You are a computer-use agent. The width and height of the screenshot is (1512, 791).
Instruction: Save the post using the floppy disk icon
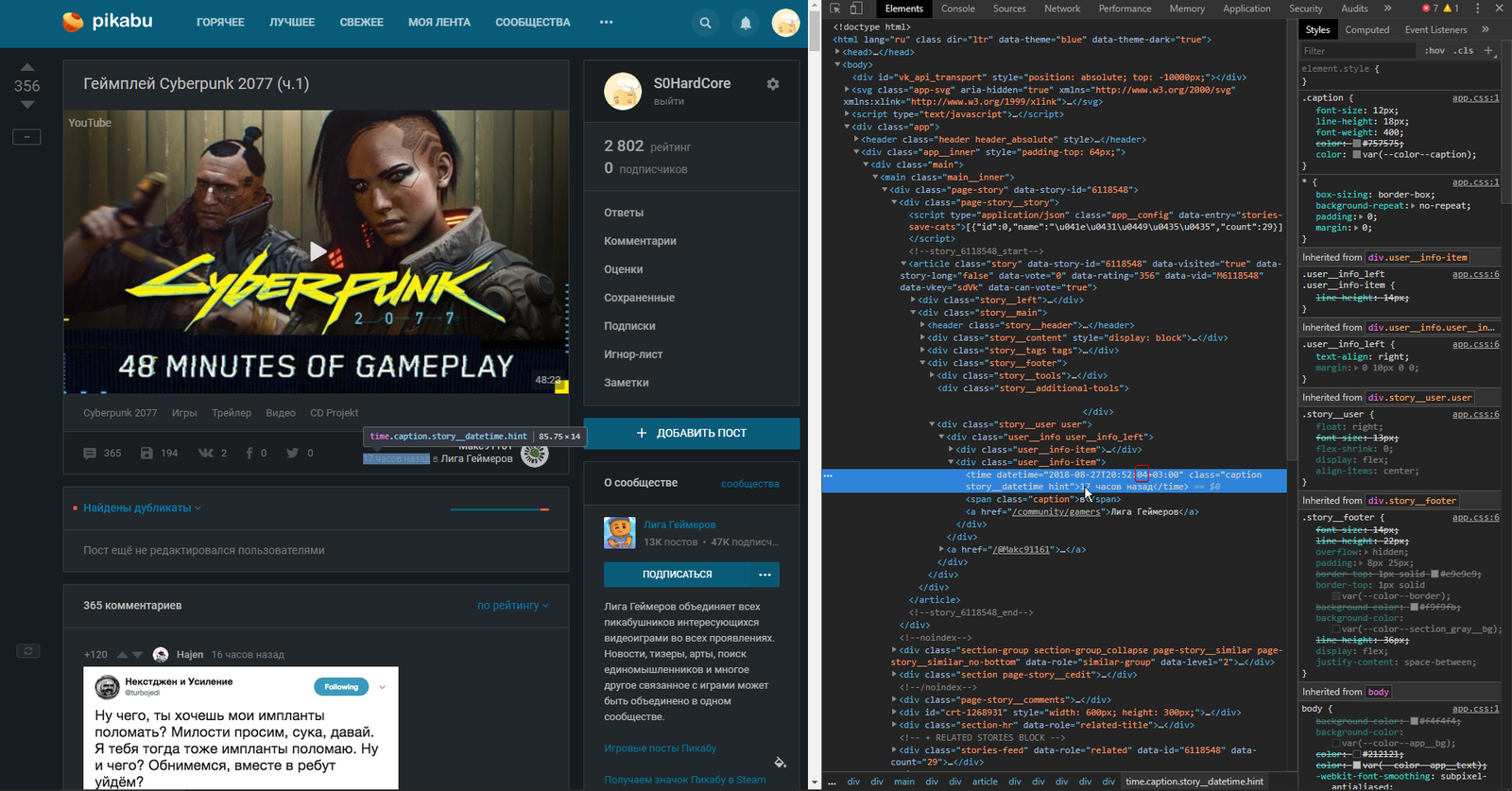146,454
